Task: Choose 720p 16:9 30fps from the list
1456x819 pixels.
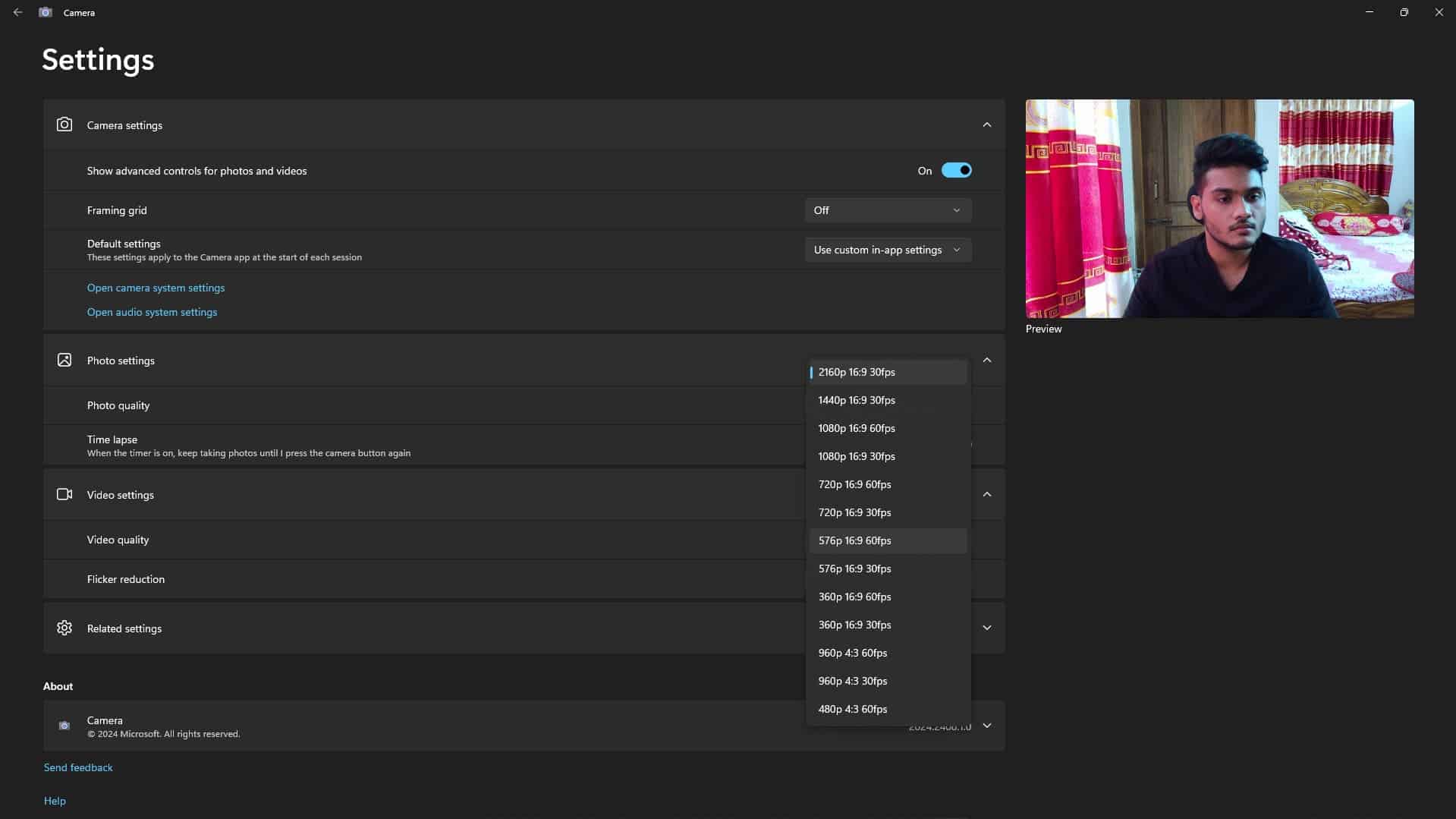Action: pos(854,512)
